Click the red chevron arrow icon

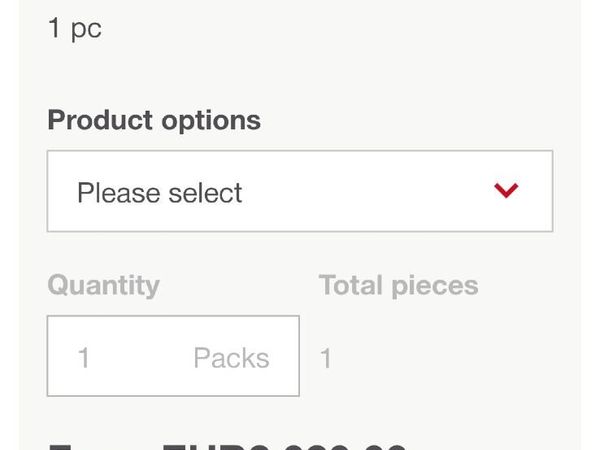click(507, 190)
